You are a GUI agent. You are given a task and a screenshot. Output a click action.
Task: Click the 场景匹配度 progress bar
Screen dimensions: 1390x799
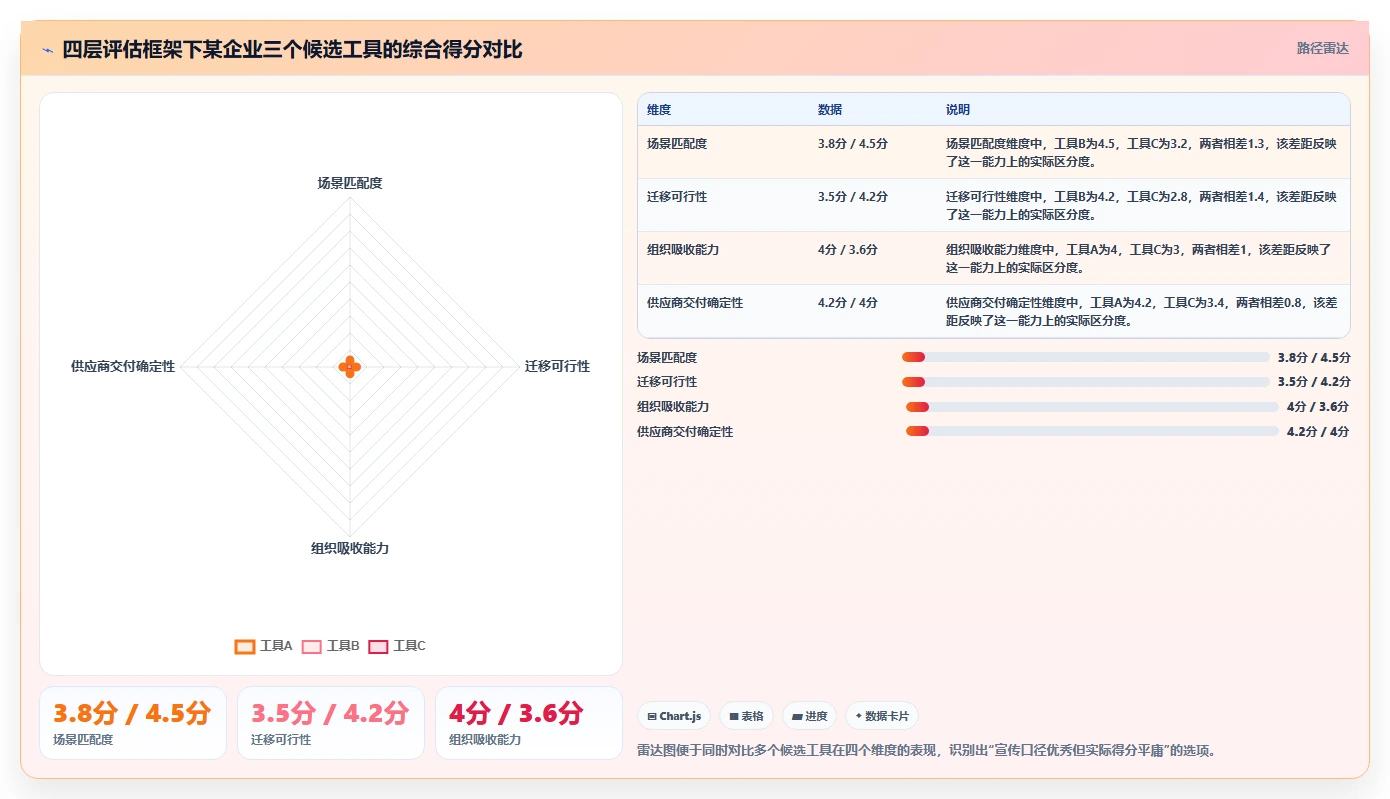(1085, 357)
